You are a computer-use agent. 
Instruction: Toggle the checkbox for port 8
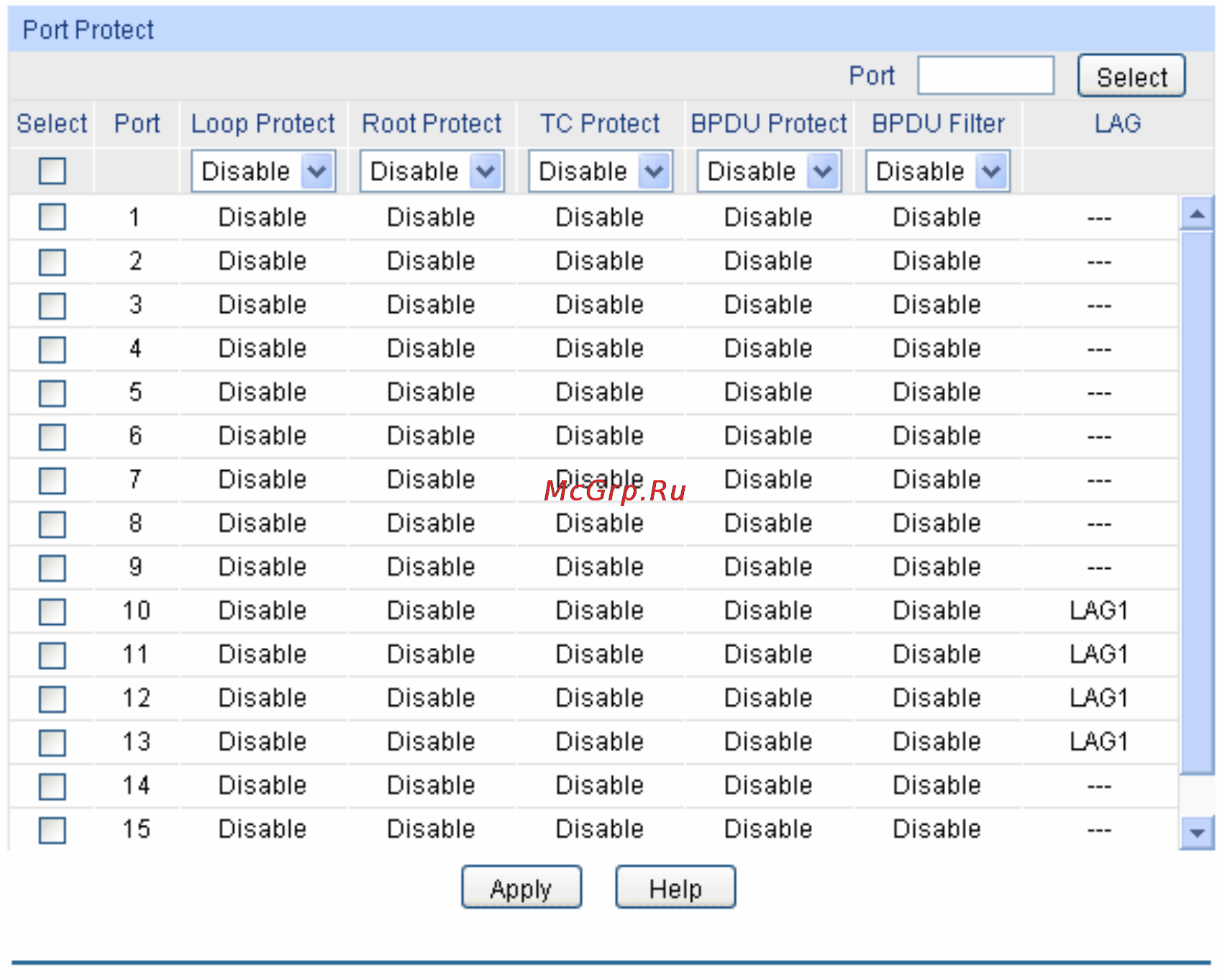[53, 524]
